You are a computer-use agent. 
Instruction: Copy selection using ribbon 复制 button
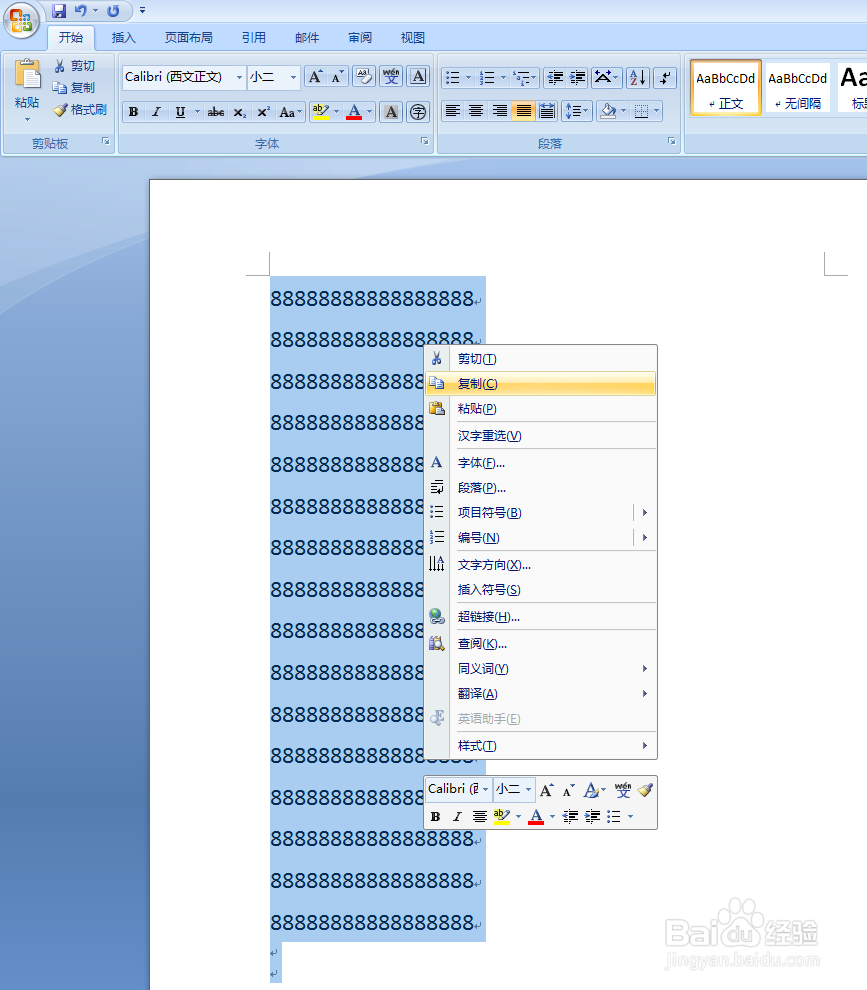point(75,88)
